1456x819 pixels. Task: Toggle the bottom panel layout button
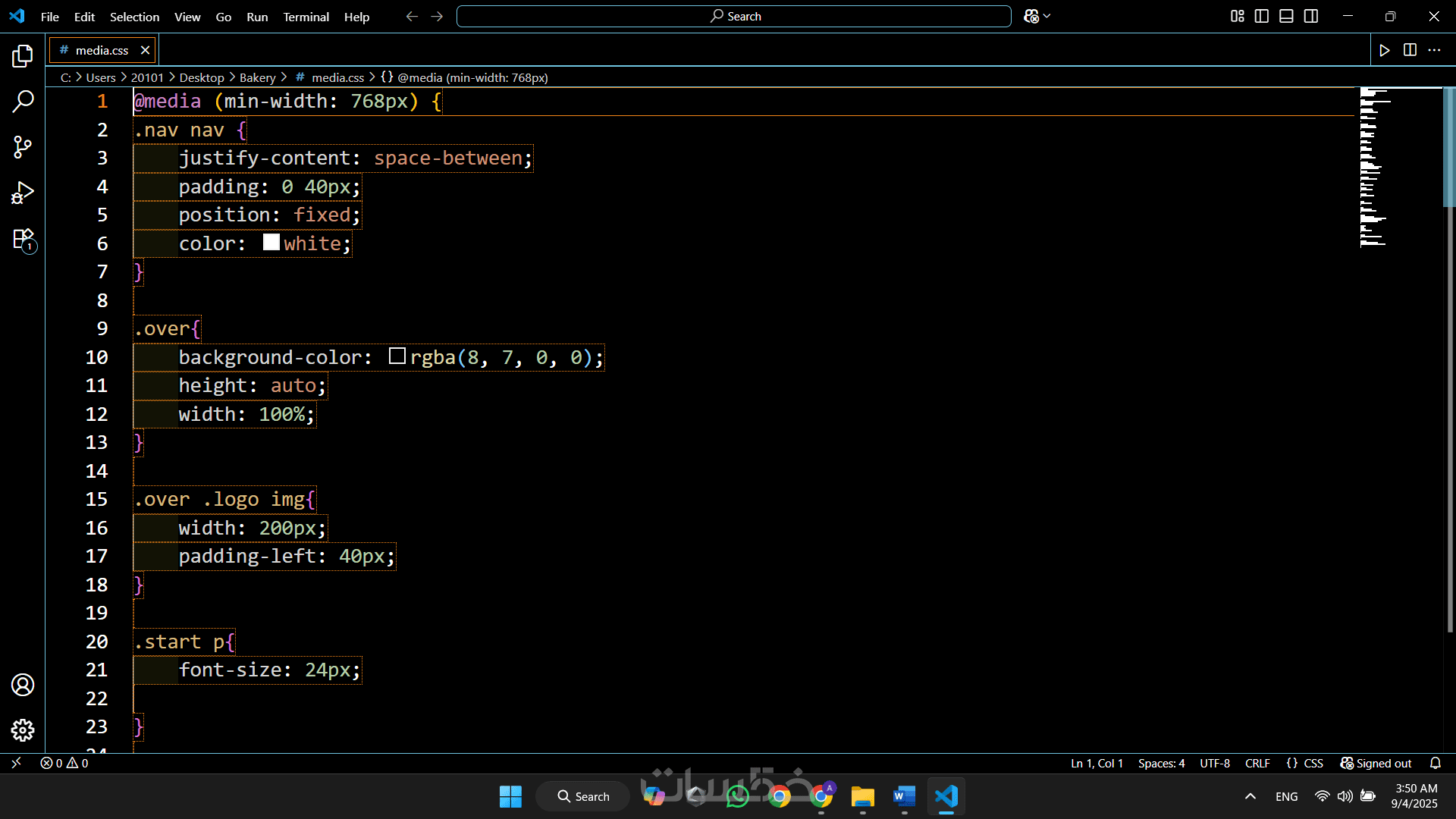tap(1286, 16)
